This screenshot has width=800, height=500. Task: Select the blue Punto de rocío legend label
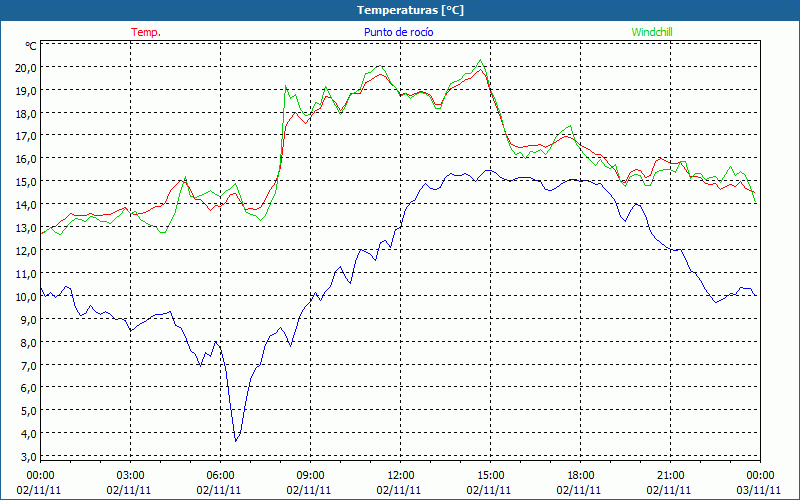pos(398,32)
